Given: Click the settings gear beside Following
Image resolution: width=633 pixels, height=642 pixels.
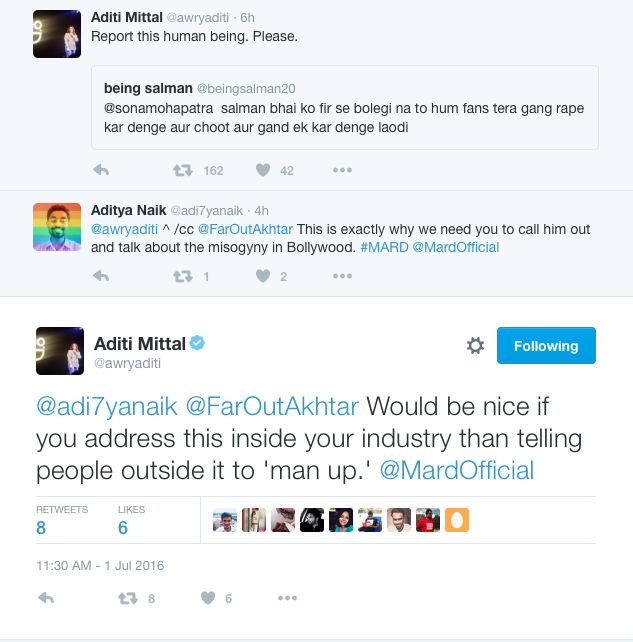Looking at the screenshot, I should 476,346.
